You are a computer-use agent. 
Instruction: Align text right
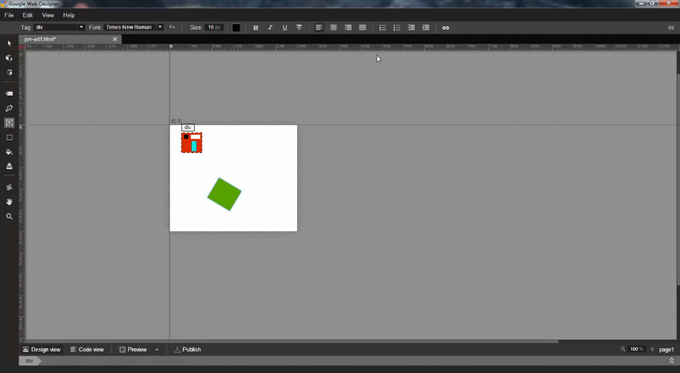tap(348, 28)
